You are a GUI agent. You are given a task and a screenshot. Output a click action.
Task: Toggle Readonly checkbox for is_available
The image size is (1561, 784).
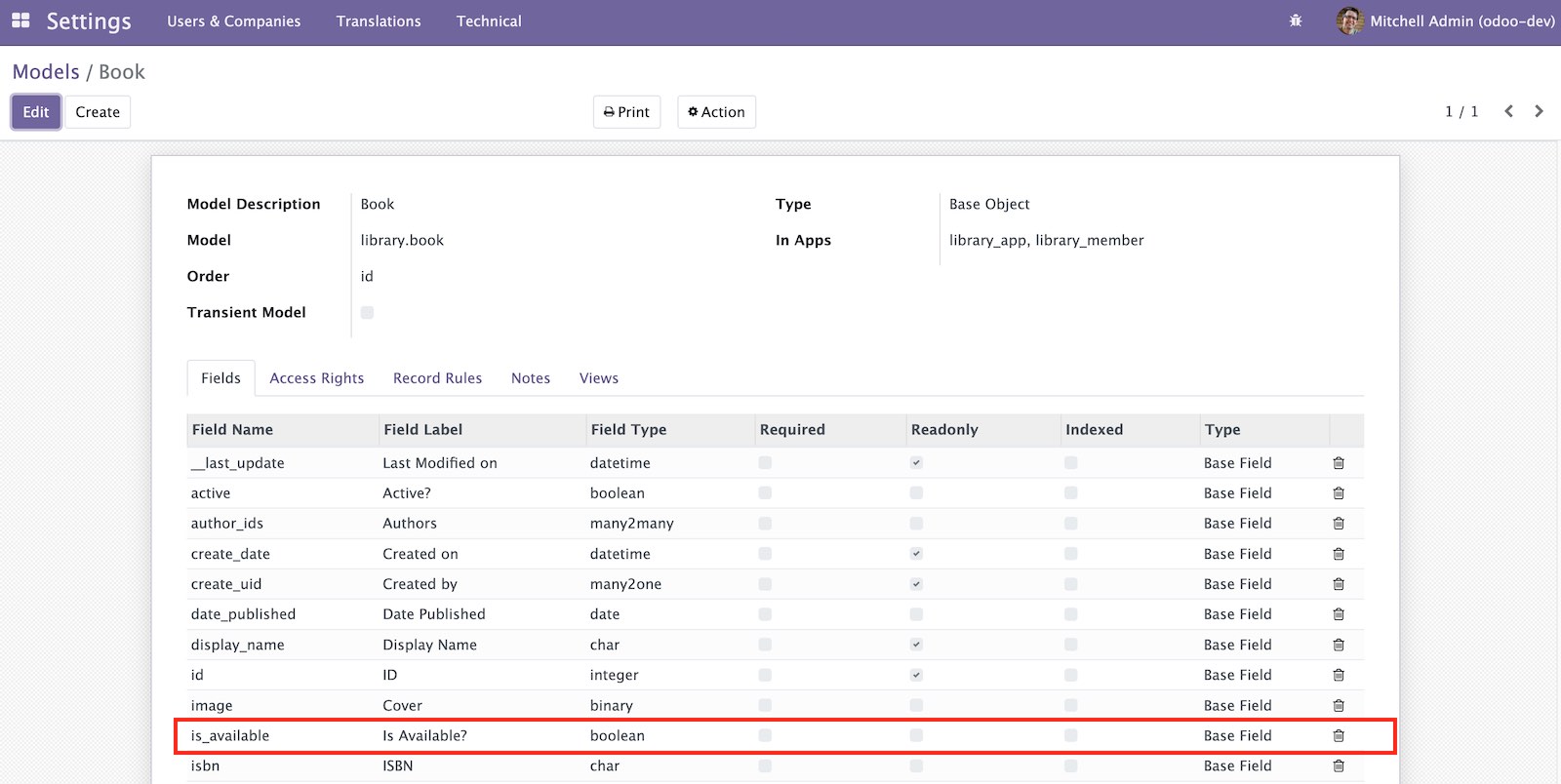[916, 735]
